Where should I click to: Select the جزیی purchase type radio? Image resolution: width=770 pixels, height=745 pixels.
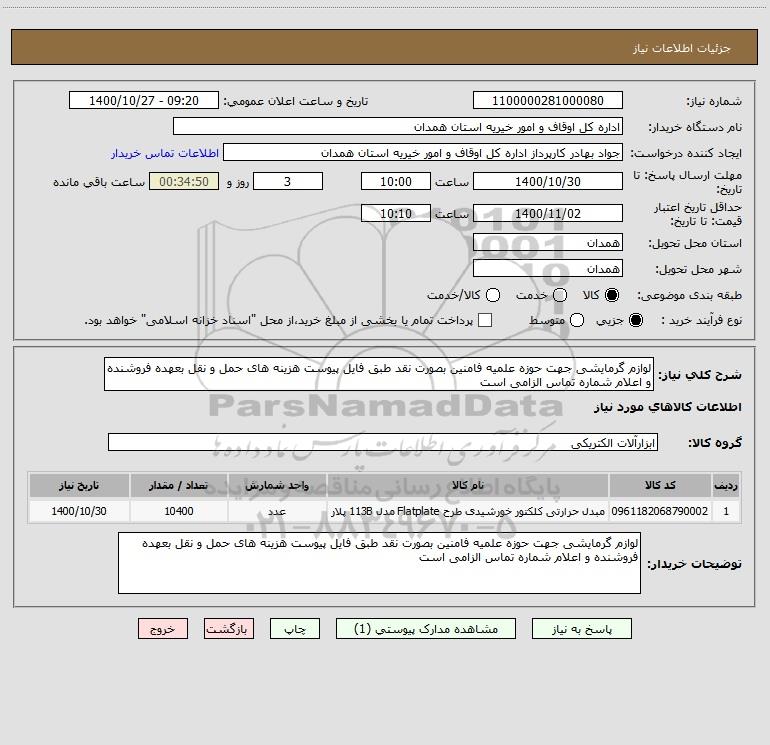click(x=635, y=320)
